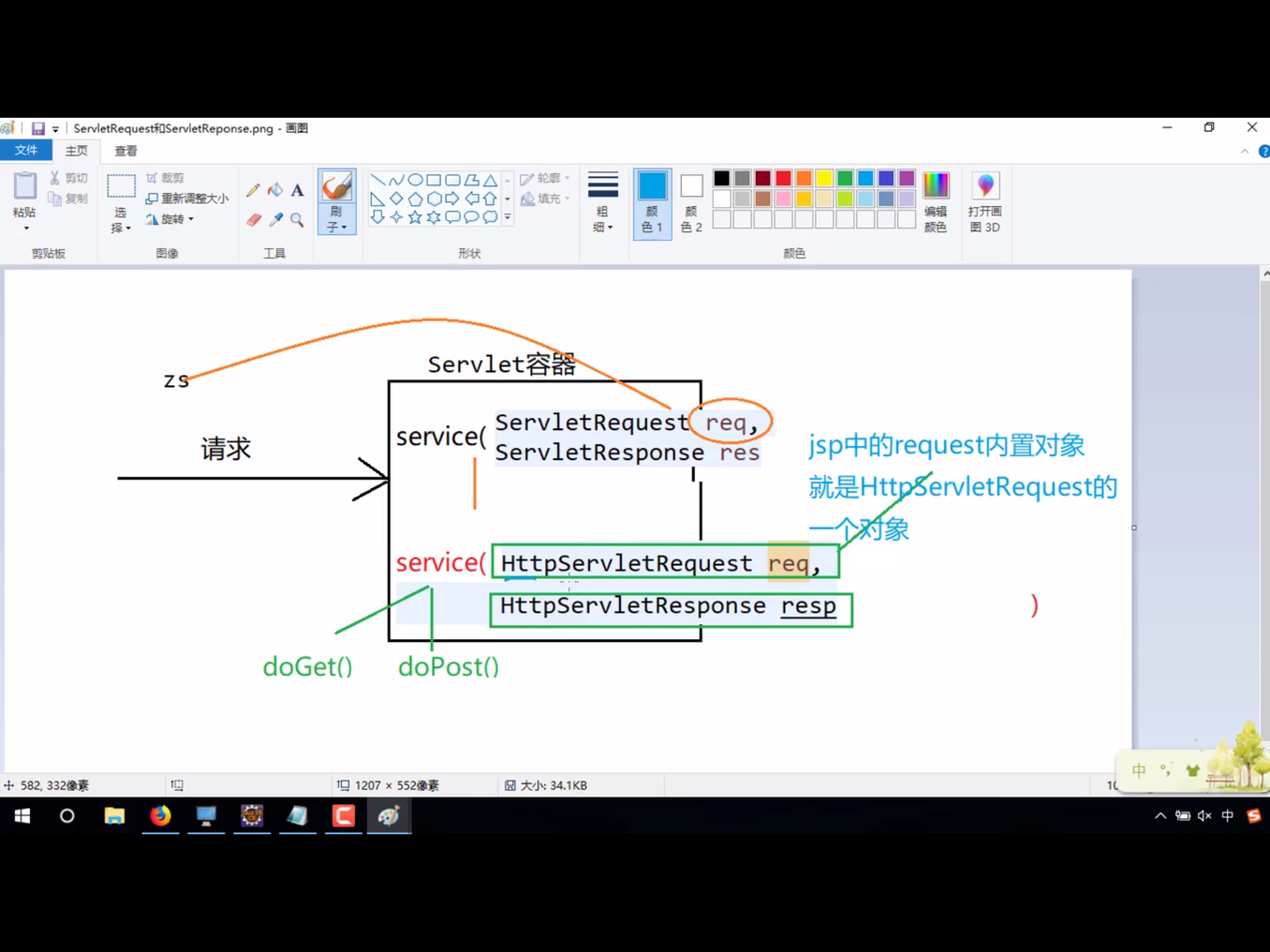
Task: Click the Paint taskbar icon
Action: 389,816
